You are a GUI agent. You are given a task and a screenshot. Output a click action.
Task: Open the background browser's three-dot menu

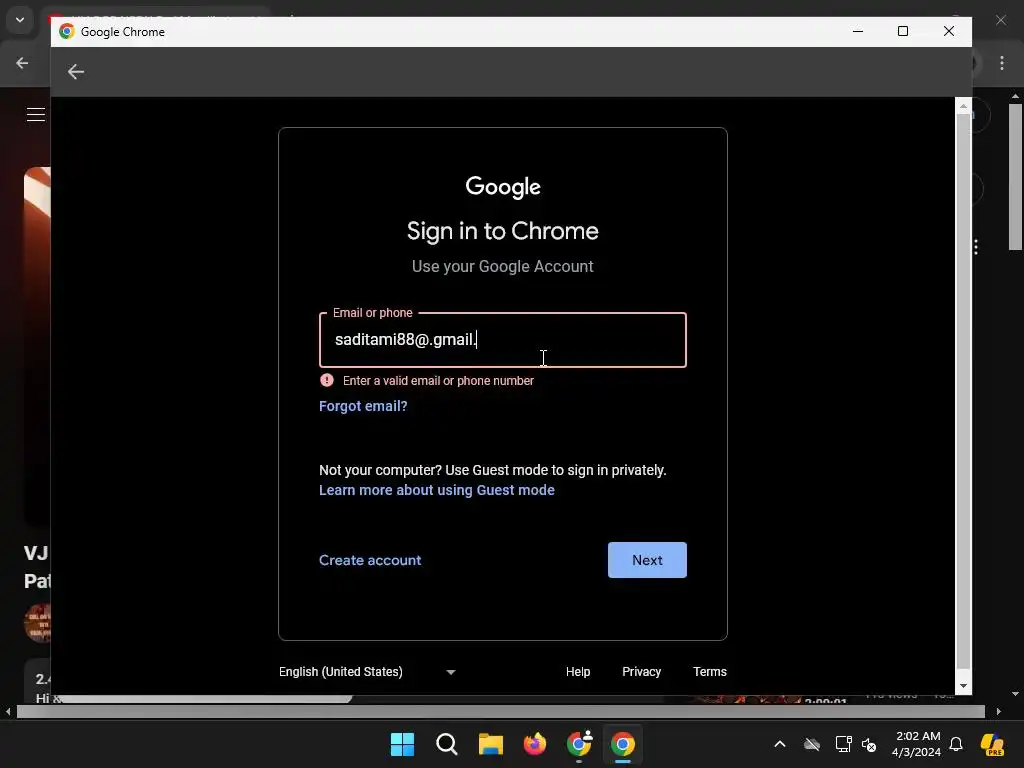[x=1002, y=63]
